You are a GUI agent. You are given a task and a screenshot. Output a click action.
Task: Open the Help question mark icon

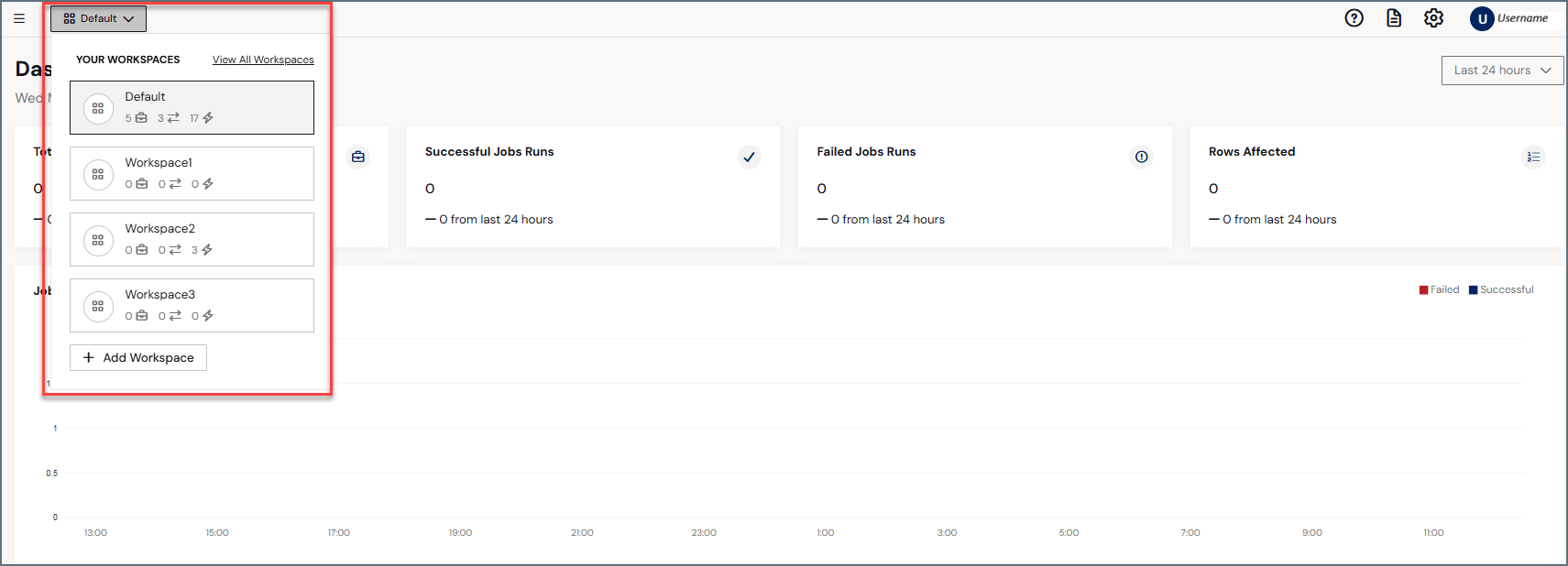click(1354, 18)
